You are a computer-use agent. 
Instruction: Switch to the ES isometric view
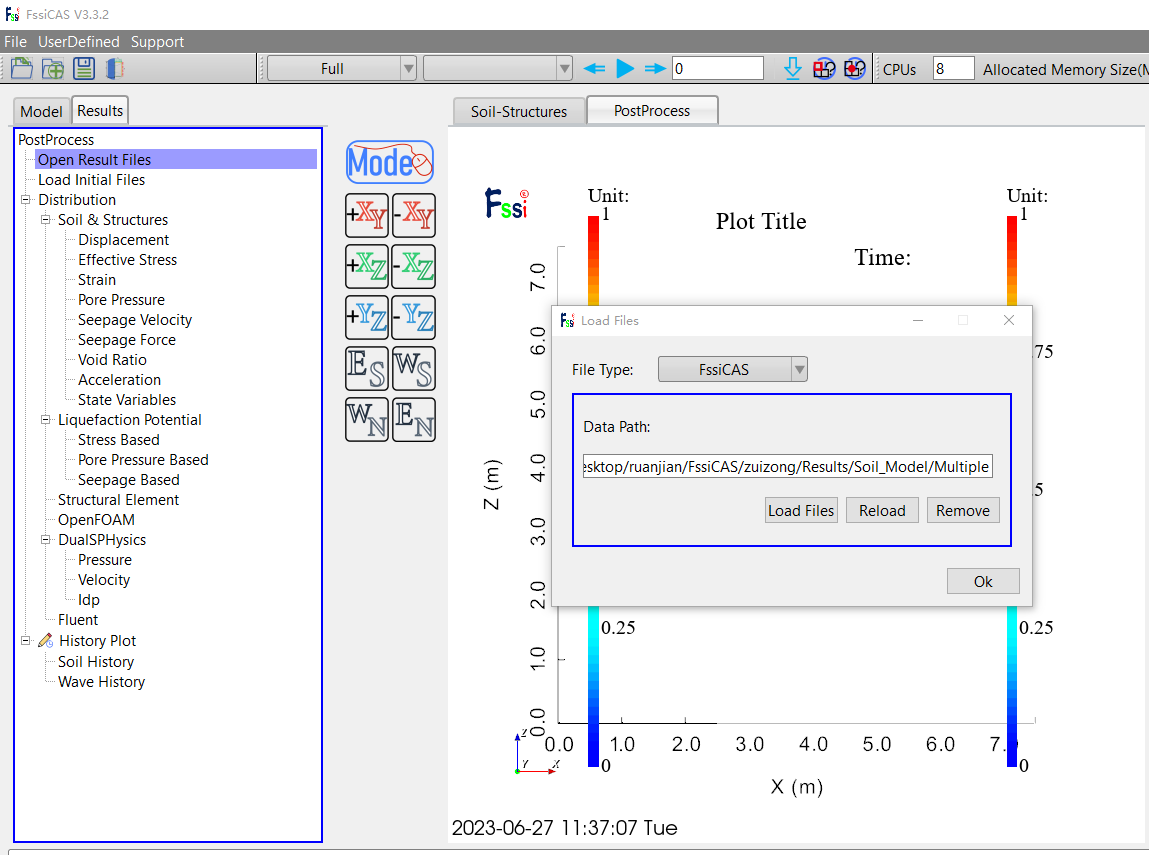pyautogui.click(x=366, y=369)
